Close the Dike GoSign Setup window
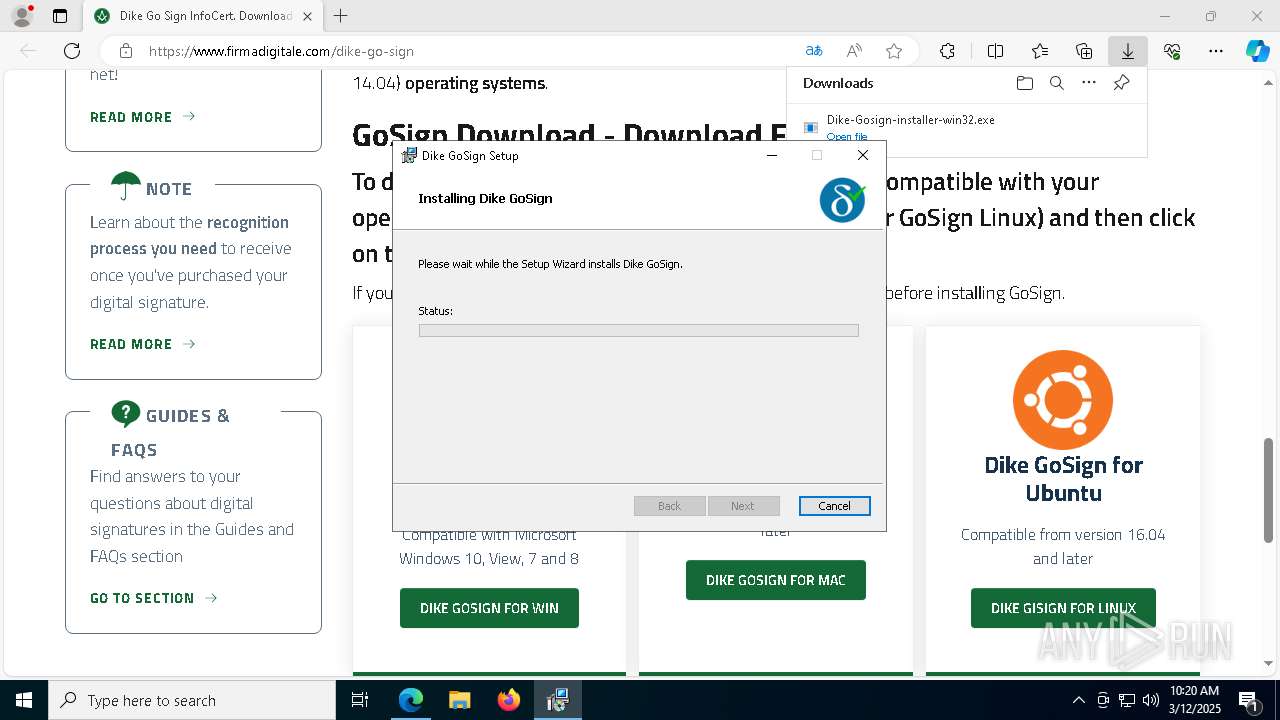Viewport: 1280px width, 720px height. (862, 155)
